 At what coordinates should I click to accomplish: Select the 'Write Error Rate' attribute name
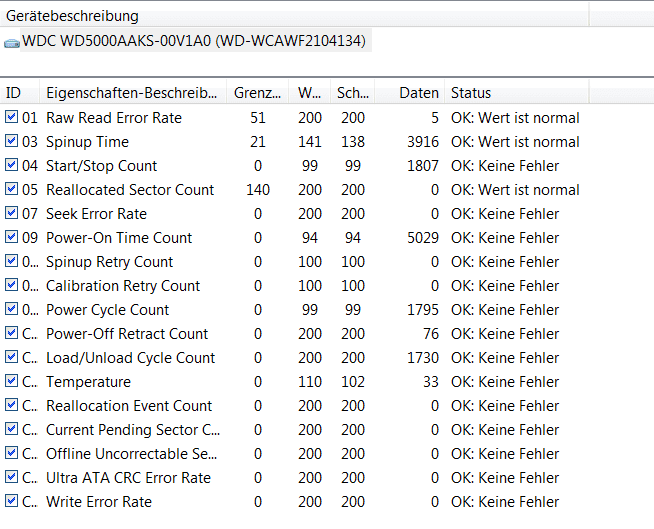click(x=99, y=502)
